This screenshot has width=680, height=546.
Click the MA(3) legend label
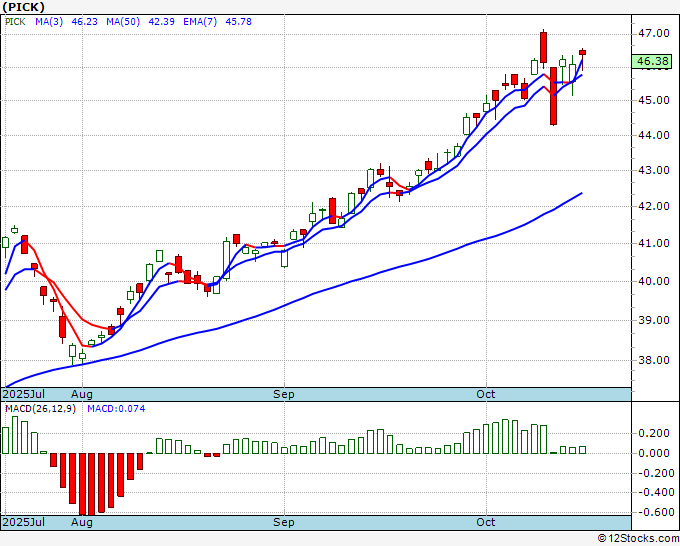[x=49, y=22]
